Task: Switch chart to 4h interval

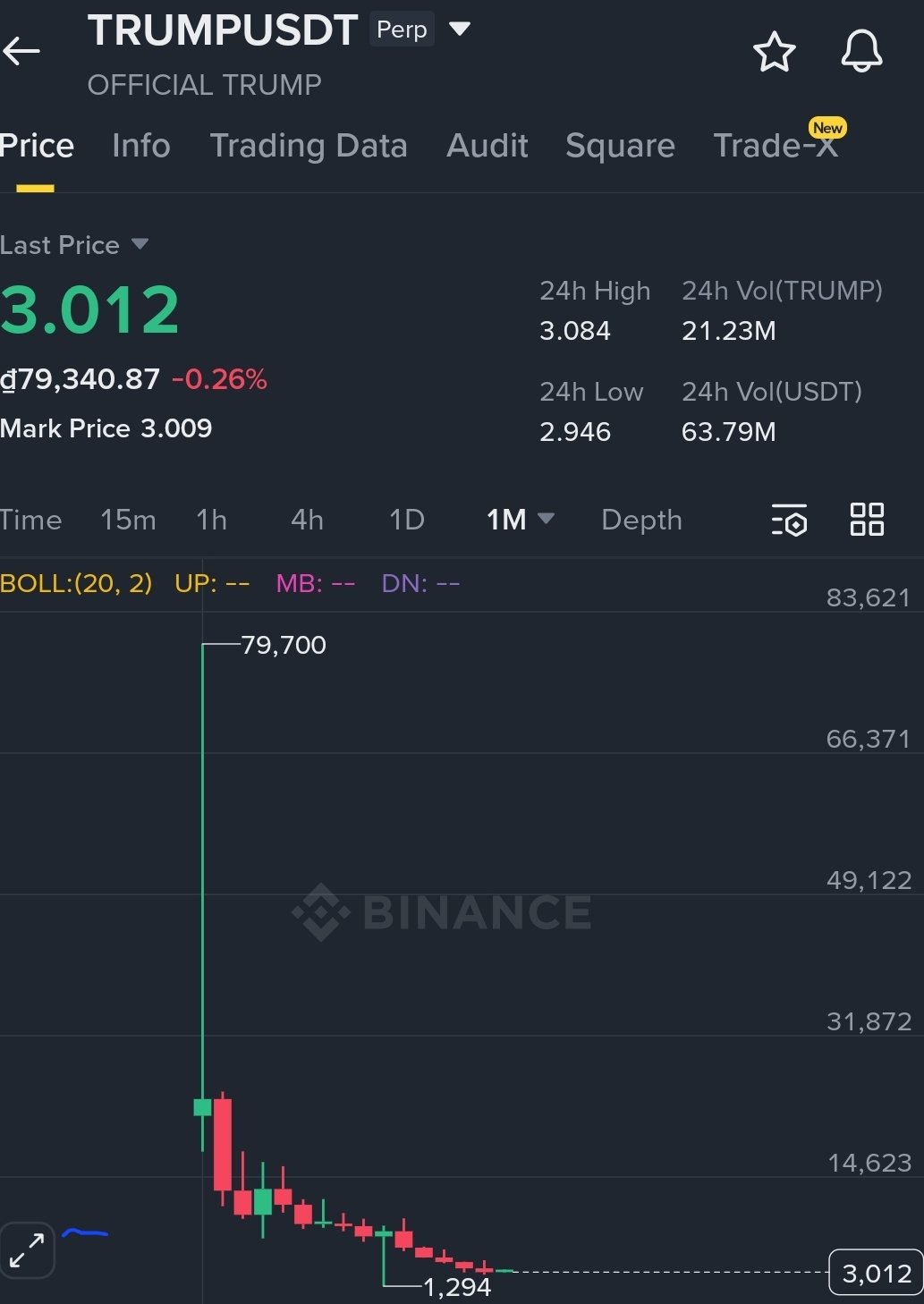Action: point(307,520)
